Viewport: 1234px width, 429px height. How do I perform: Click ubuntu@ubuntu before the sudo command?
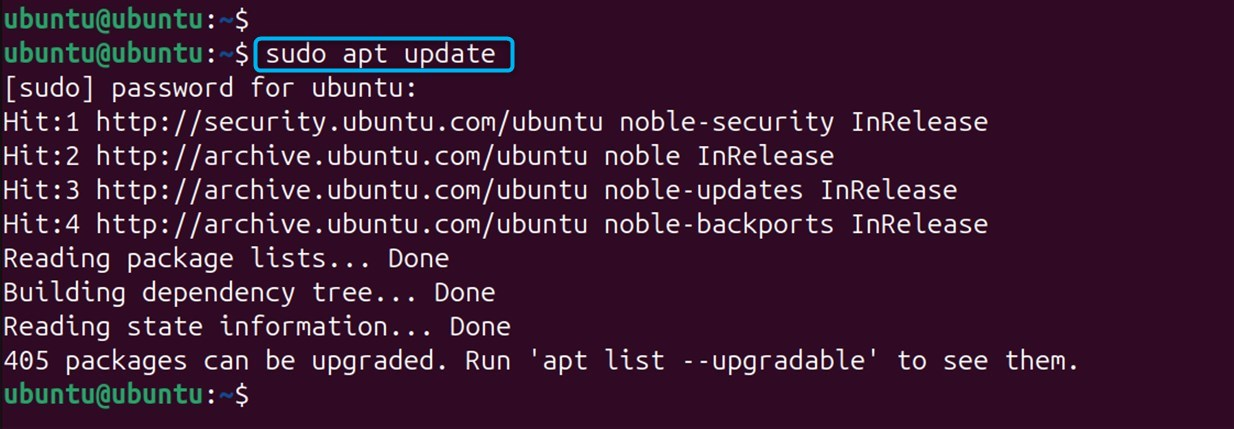(x=102, y=54)
